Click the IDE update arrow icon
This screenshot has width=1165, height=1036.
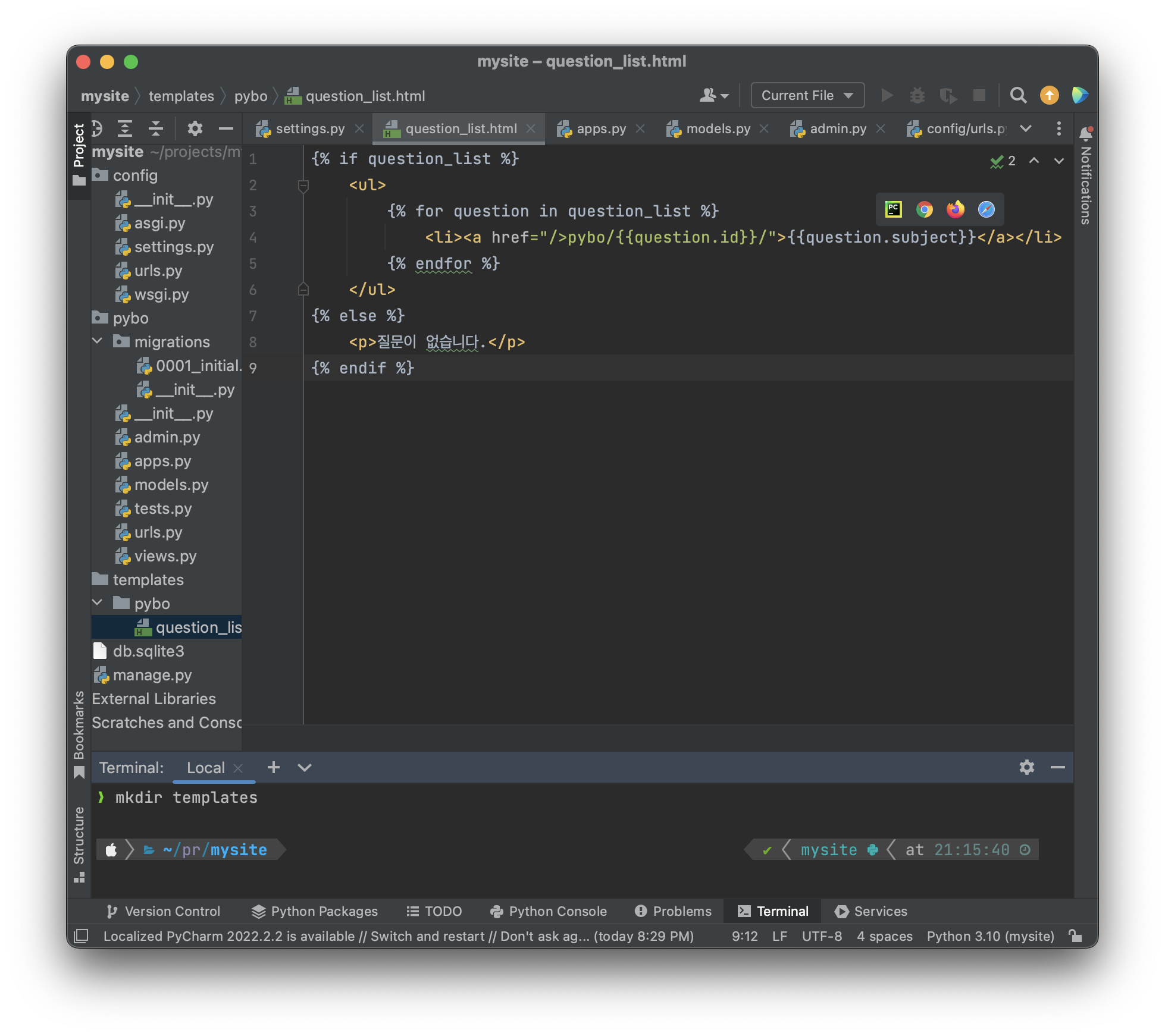coord(1049,95)
